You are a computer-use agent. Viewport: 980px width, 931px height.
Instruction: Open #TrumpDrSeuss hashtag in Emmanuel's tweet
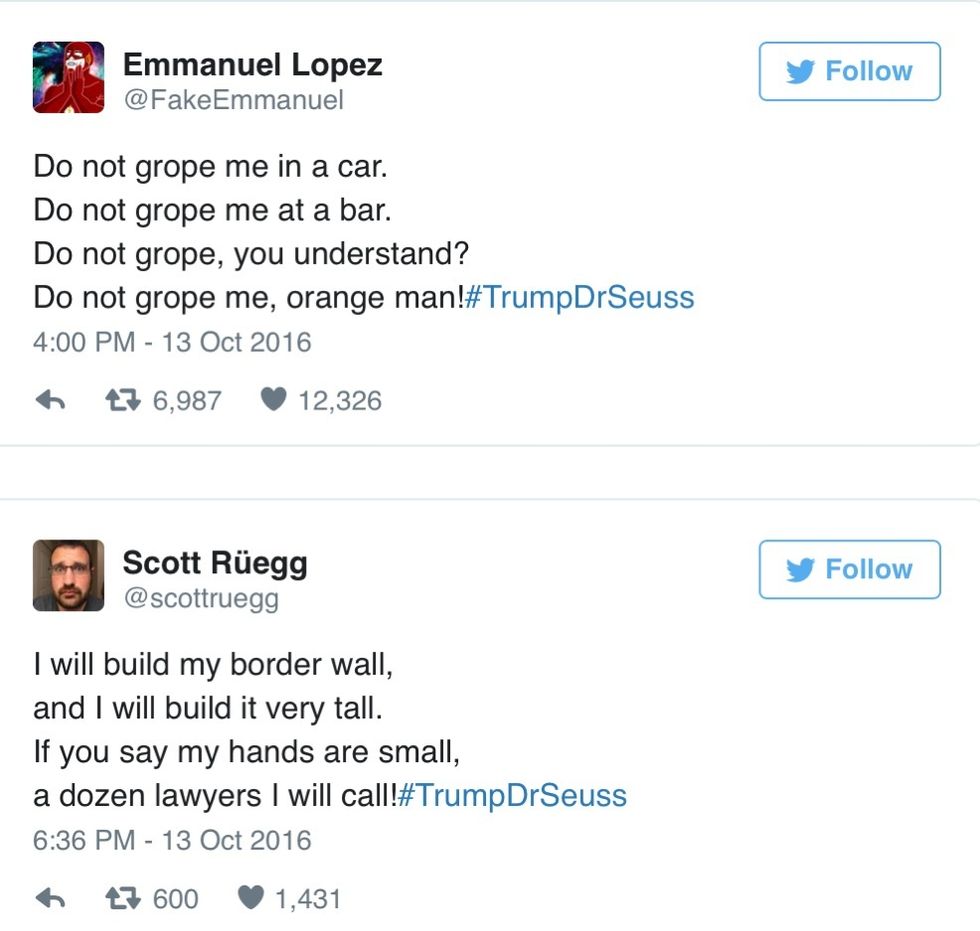click(x=579, y=298)
